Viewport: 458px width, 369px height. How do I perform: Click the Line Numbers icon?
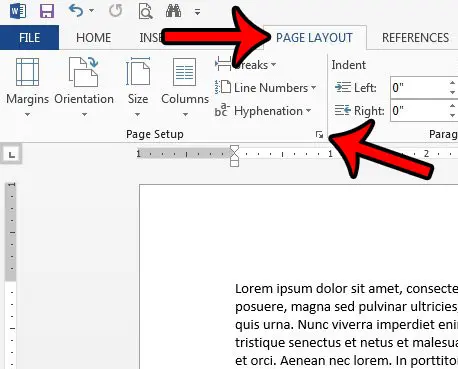tap(223, 87)
